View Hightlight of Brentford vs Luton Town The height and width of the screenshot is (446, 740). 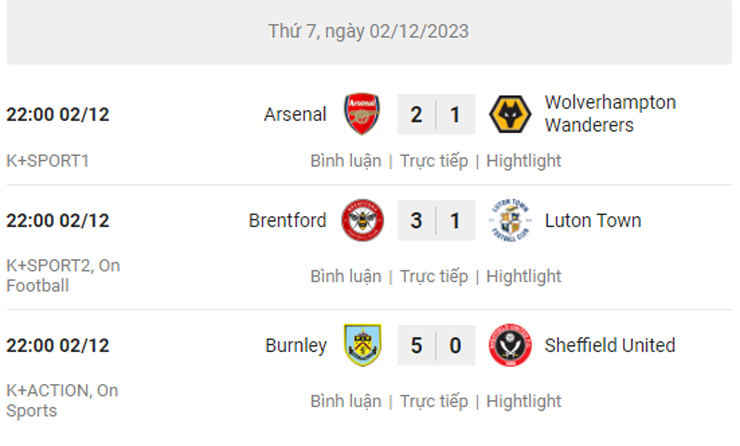point(524,277)
